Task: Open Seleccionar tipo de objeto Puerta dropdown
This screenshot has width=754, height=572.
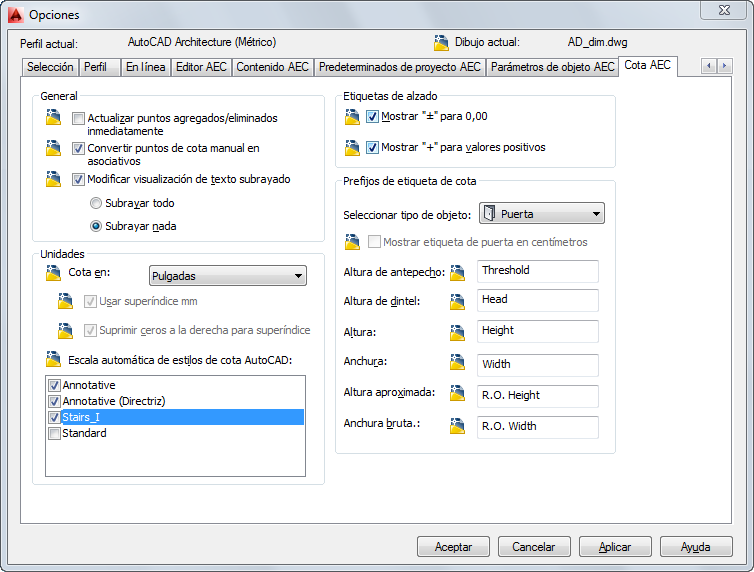Action: [x=541, y=213]
